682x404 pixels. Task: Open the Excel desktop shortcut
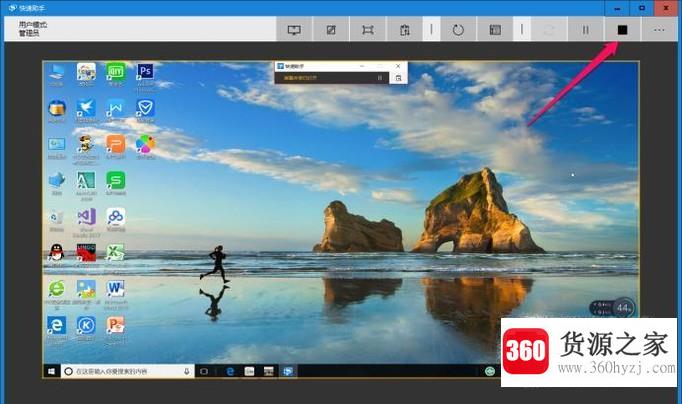116,255
